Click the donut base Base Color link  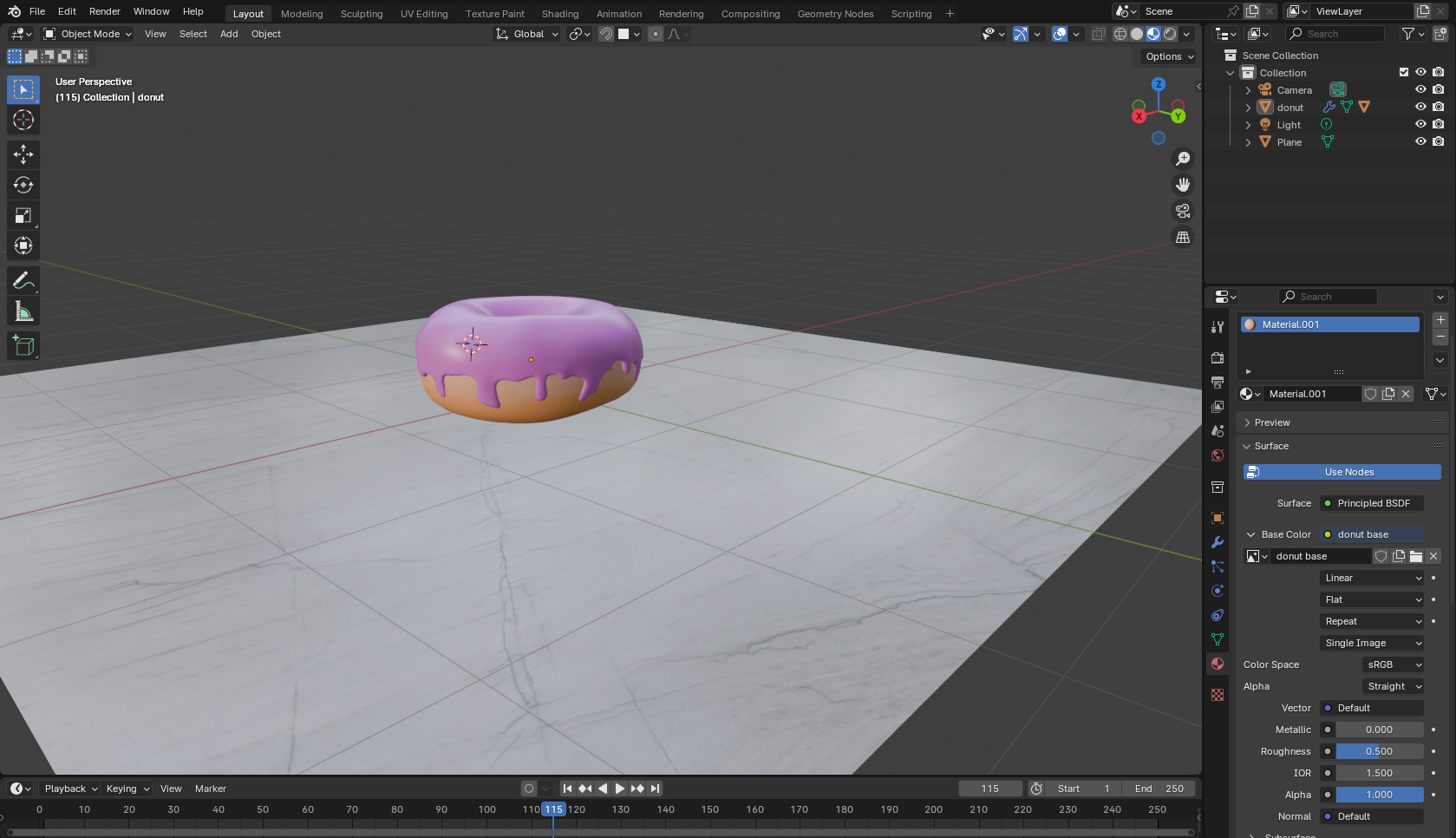[x=1372, y=534]
